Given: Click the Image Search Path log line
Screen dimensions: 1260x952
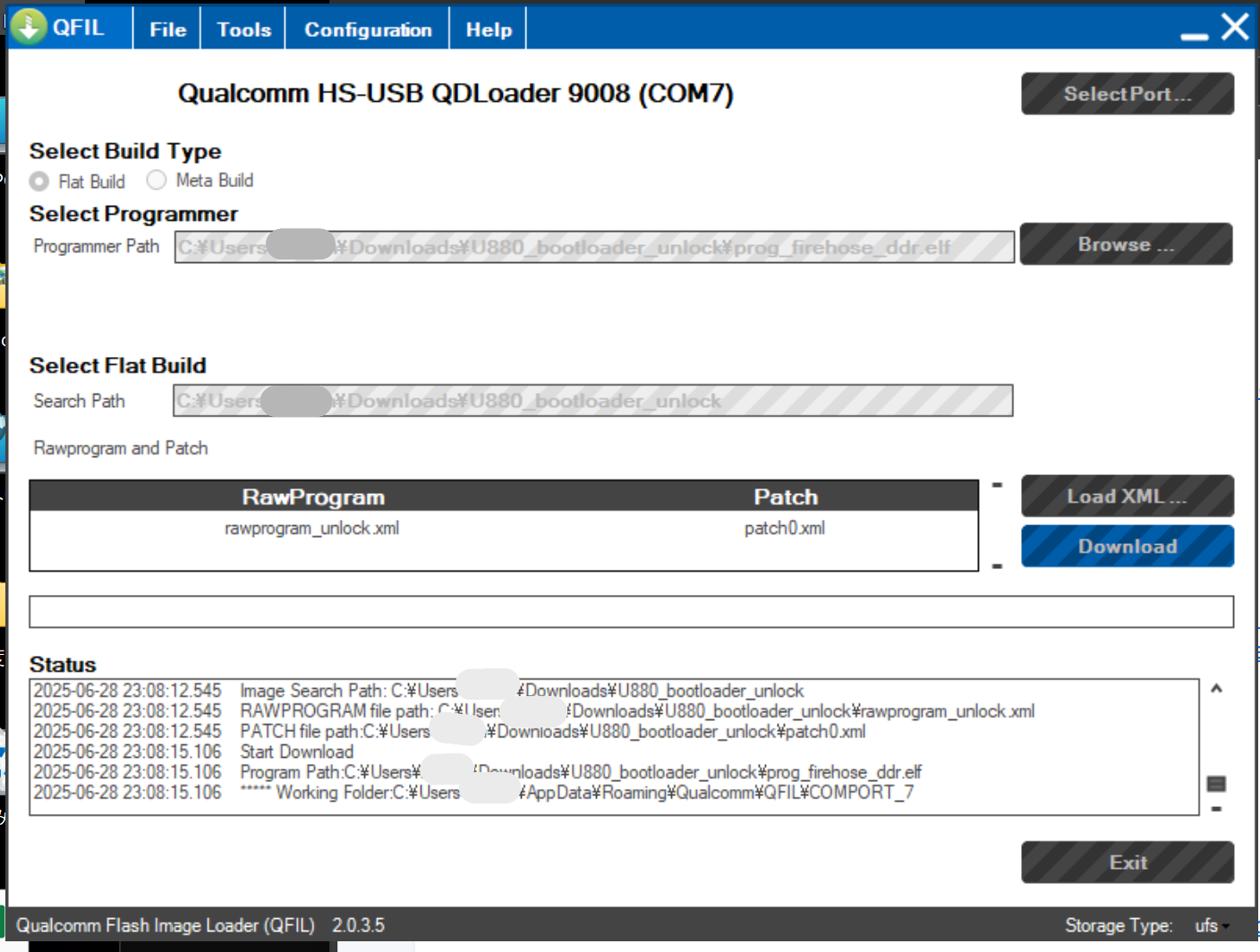Looking at the screenshot, I should pos(418,691).
